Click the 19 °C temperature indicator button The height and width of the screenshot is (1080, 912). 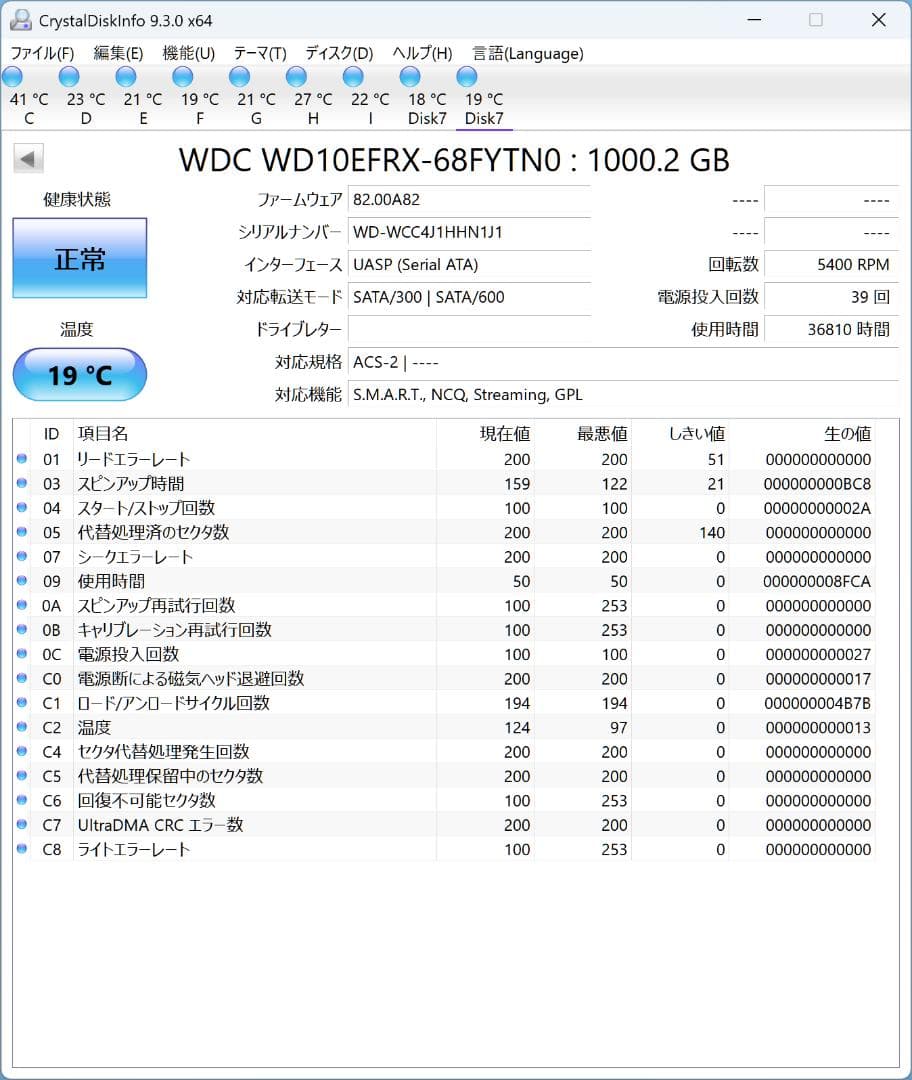[x=79, y=374]
